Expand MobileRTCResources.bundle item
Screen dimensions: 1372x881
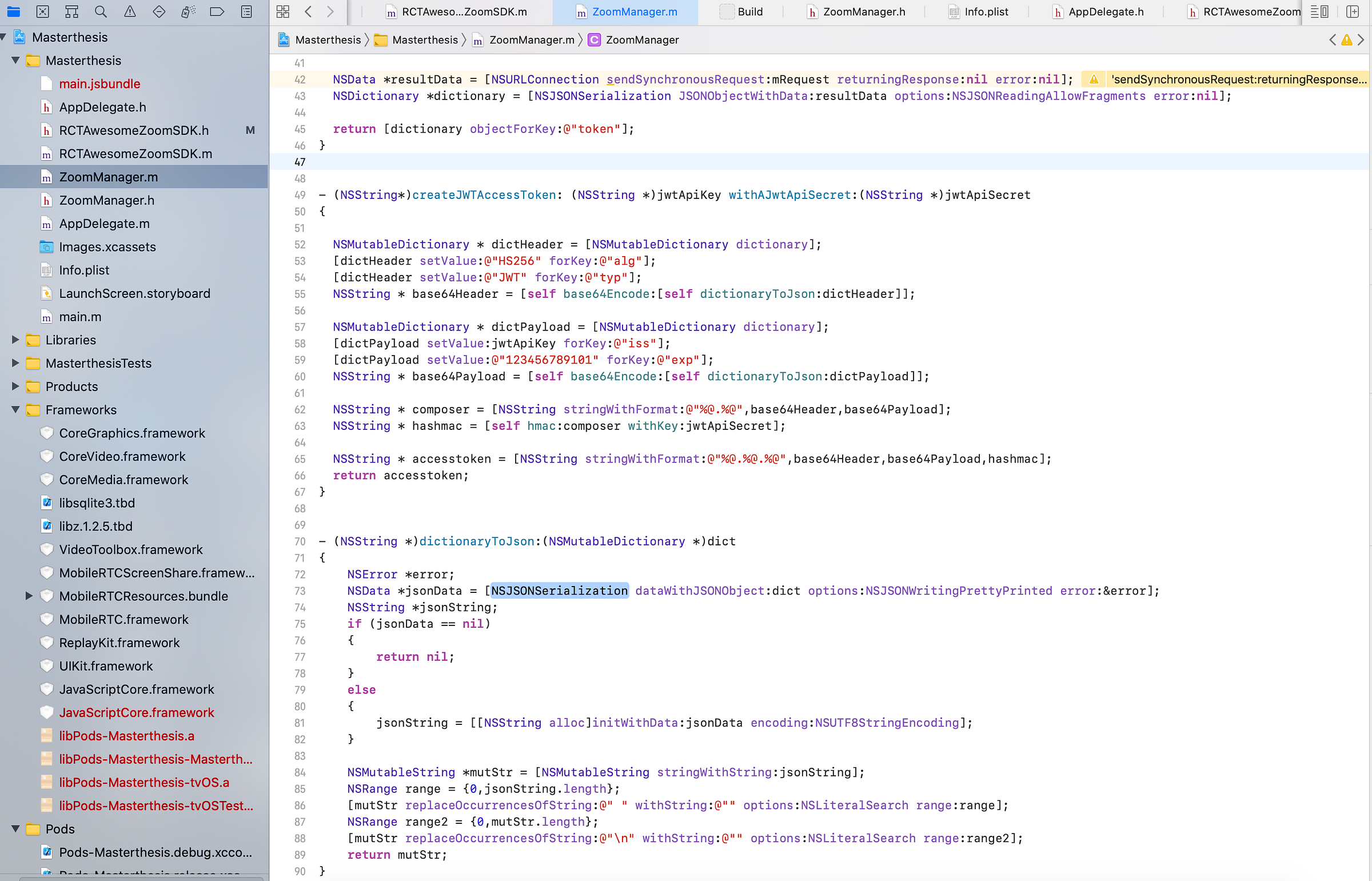pos(29,596)
